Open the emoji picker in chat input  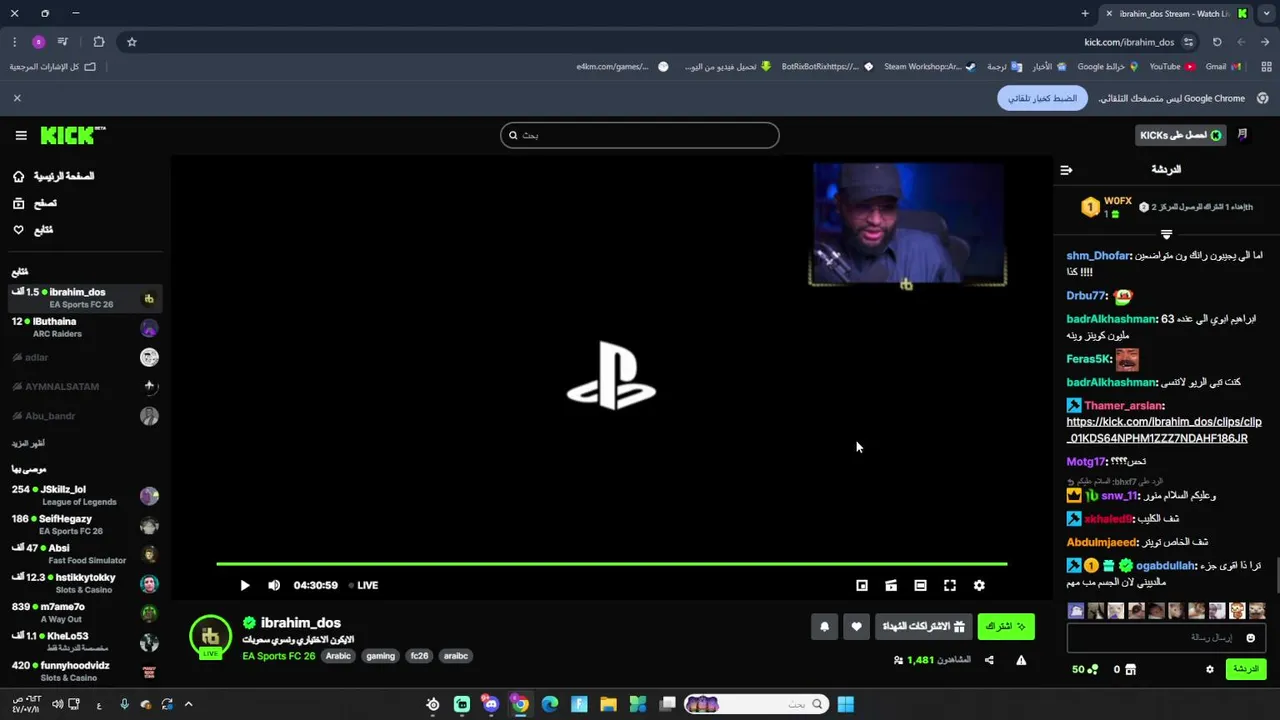point(1250,638)
